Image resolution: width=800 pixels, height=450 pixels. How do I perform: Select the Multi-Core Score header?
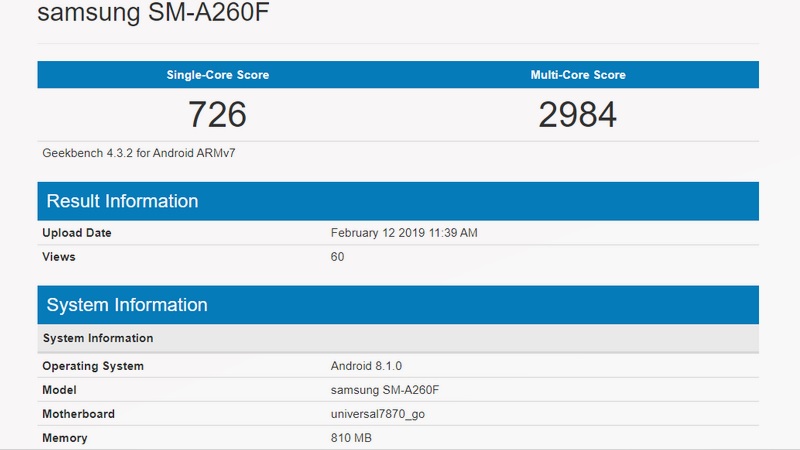pyautogui.click(x=578, y=75)
